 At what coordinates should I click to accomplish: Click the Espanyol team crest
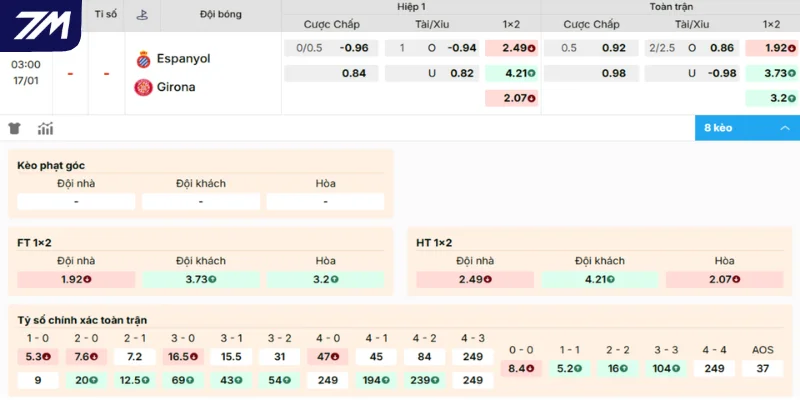click(x=143, y=59)
